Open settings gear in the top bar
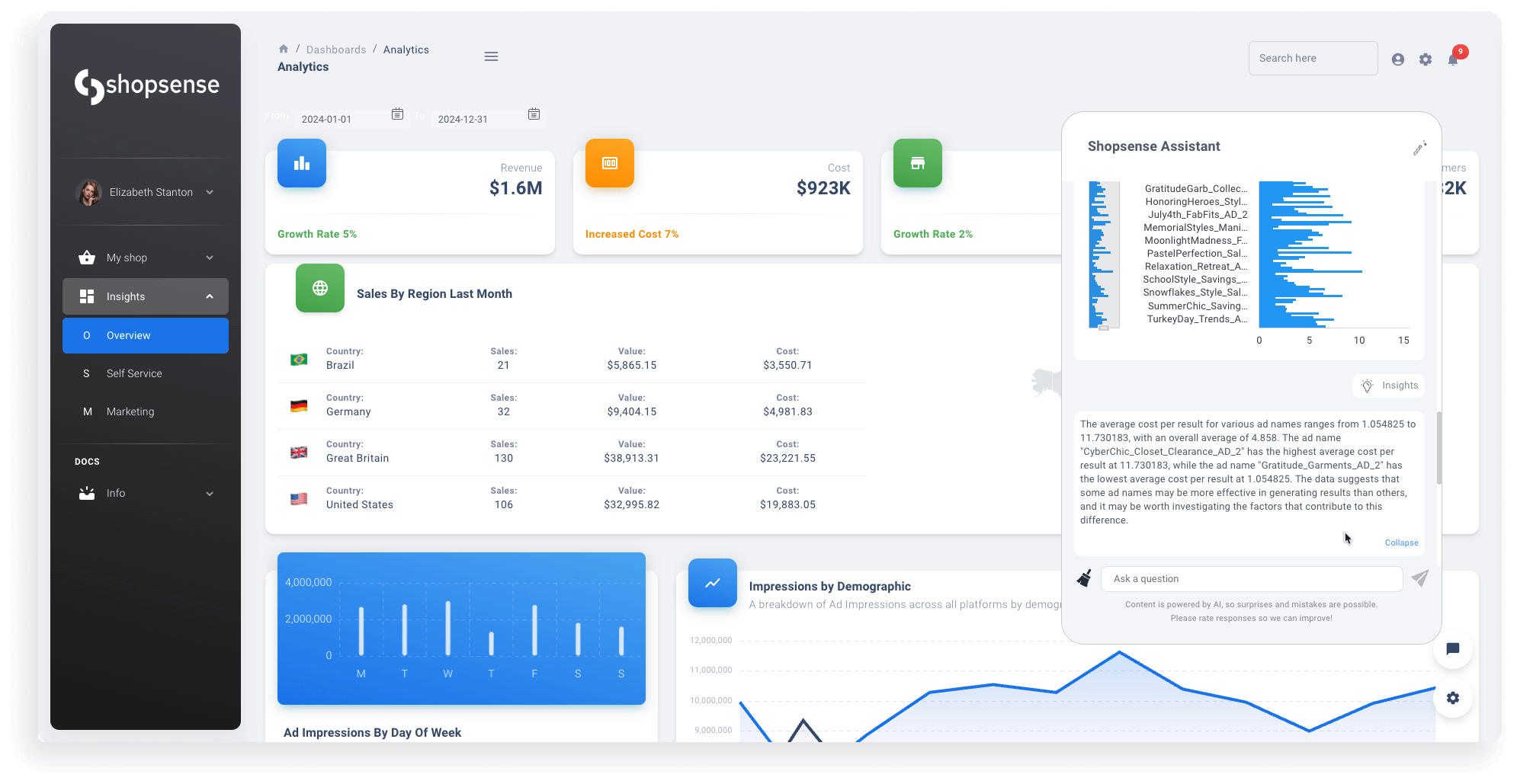 (1425, 59)
